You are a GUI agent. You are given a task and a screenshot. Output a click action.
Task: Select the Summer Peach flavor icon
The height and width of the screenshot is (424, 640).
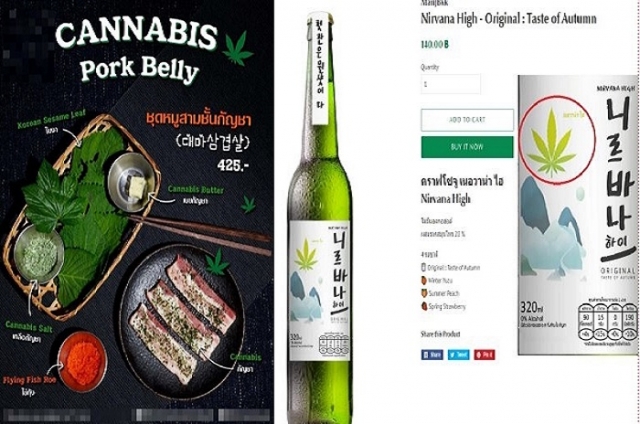(424, 293)
